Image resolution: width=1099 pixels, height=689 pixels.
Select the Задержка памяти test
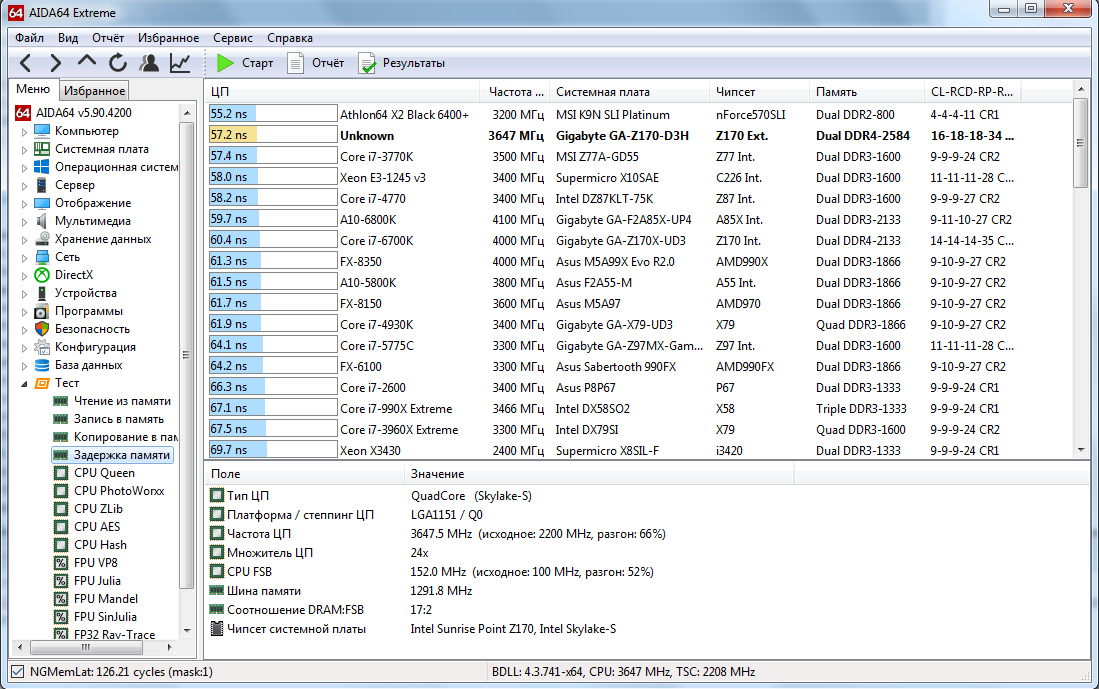click(x=122, y=455)
